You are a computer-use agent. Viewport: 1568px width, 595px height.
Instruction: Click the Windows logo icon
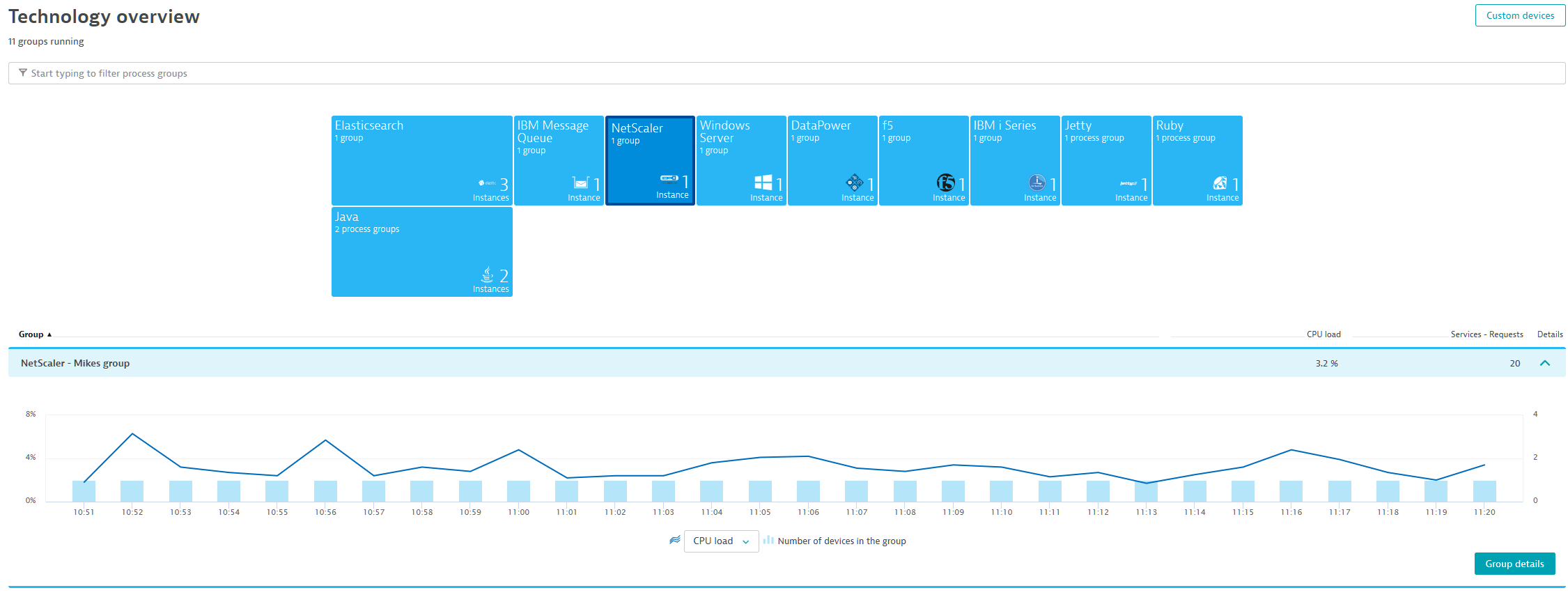[763, 183]
